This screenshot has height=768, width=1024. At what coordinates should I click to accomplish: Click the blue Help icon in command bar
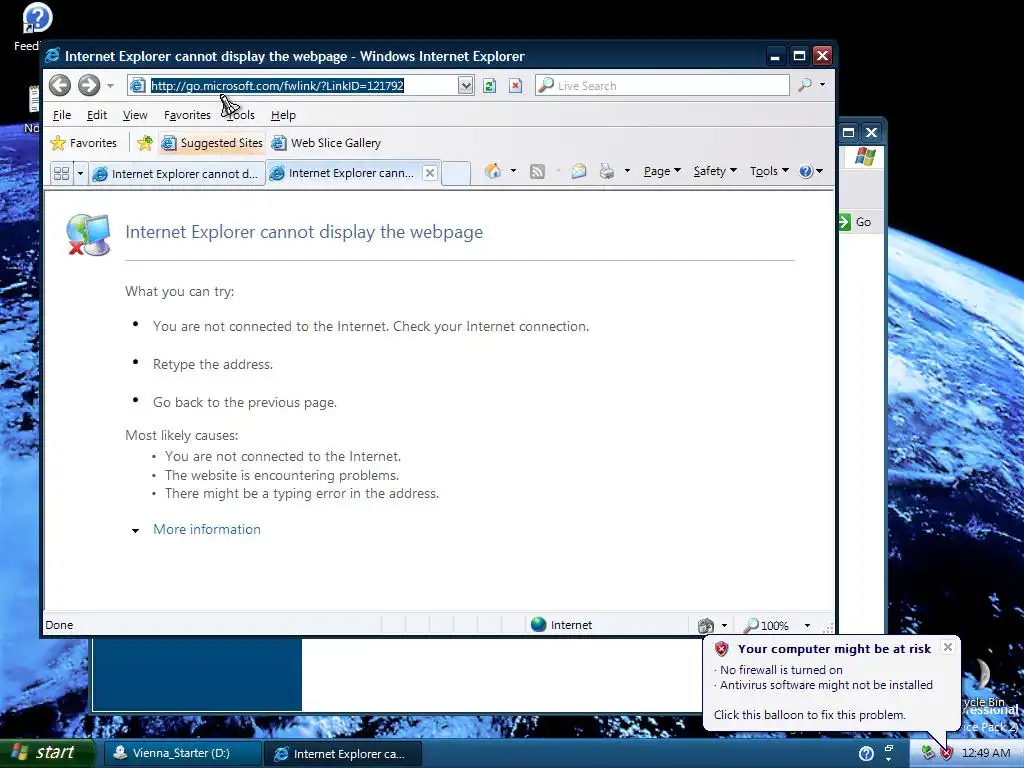click(x=806, y=171)
